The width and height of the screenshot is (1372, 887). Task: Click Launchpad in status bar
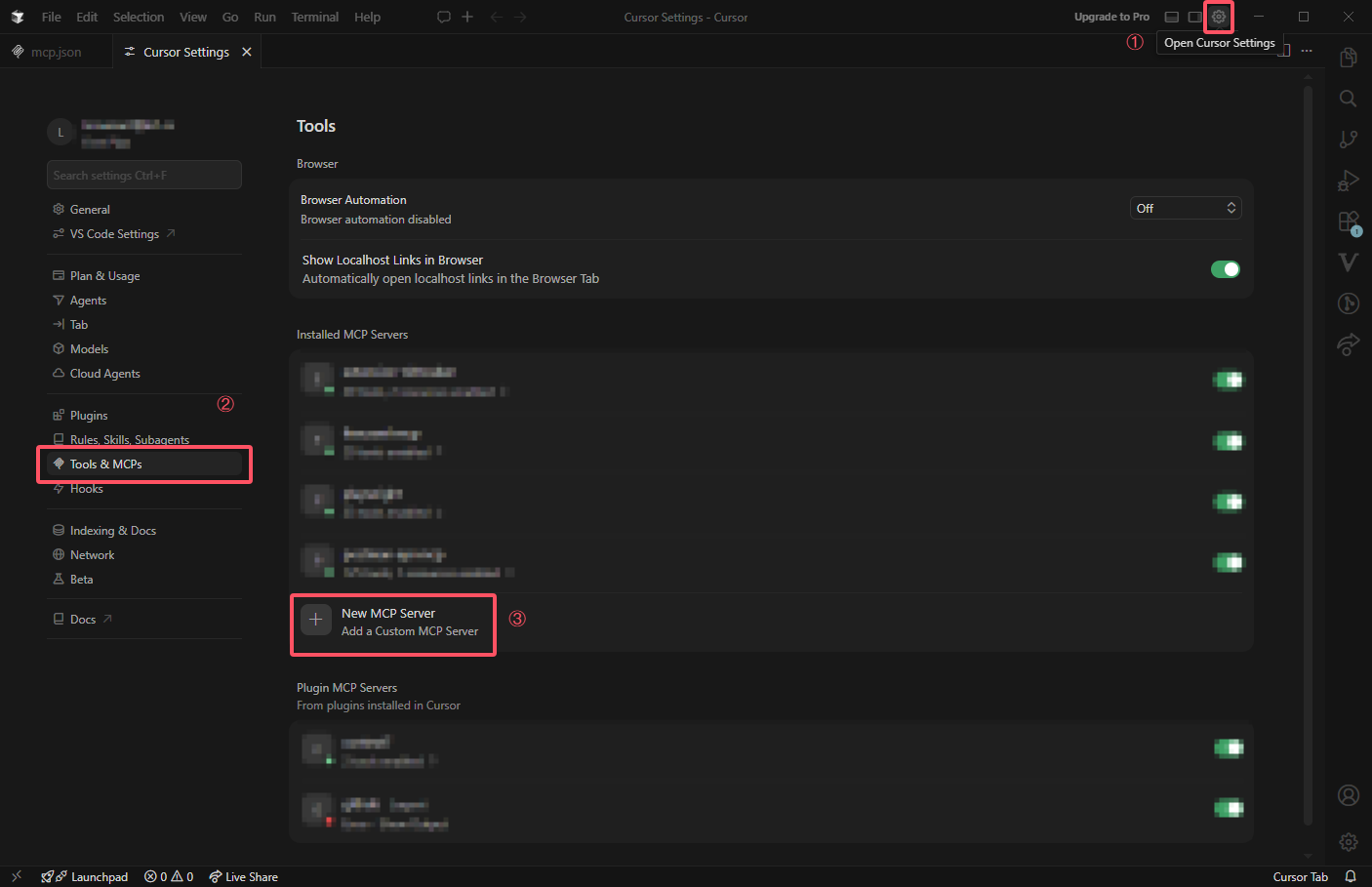pos(85,876)
